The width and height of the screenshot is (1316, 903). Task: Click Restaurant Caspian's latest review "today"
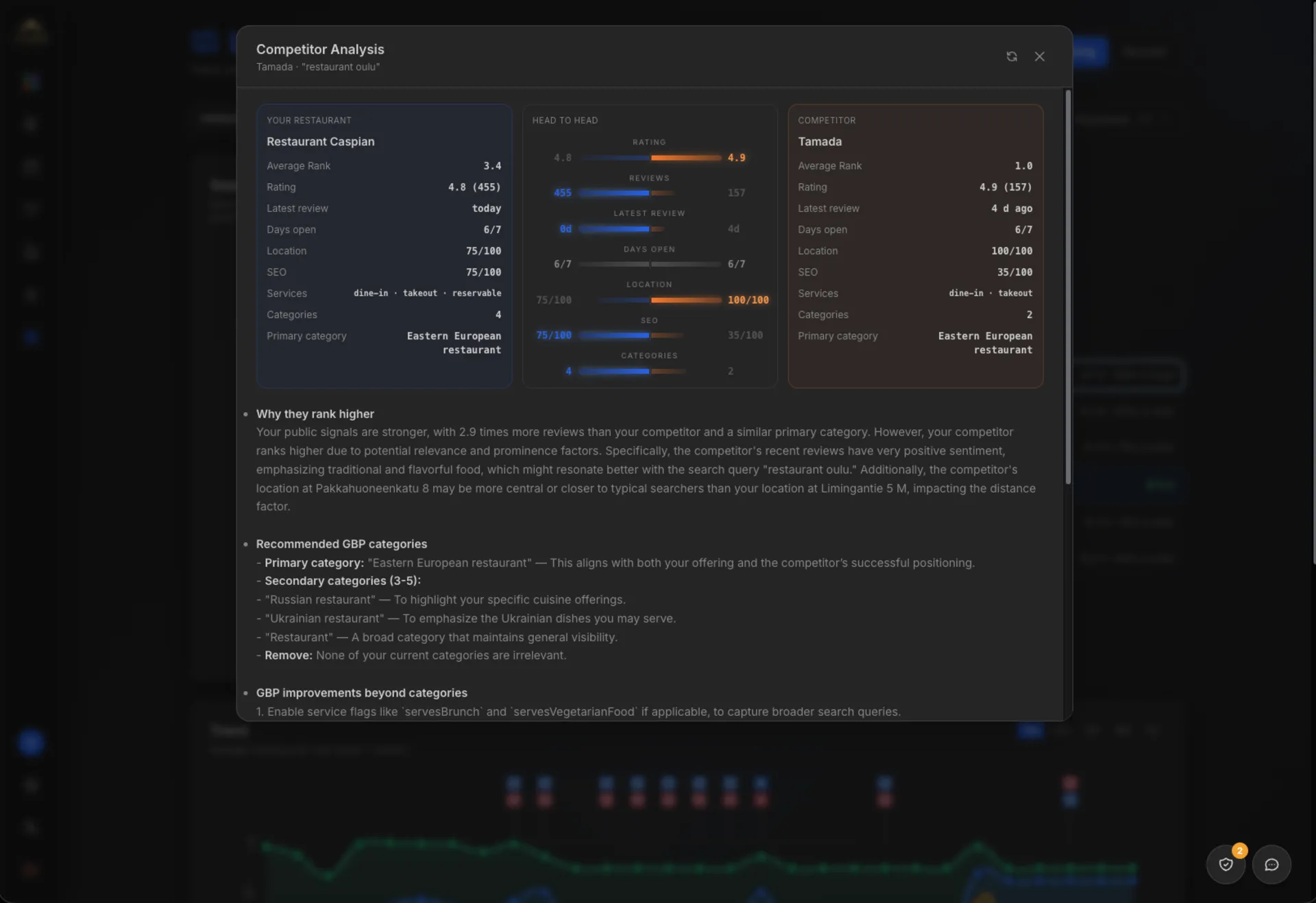(x=487, y=208)
